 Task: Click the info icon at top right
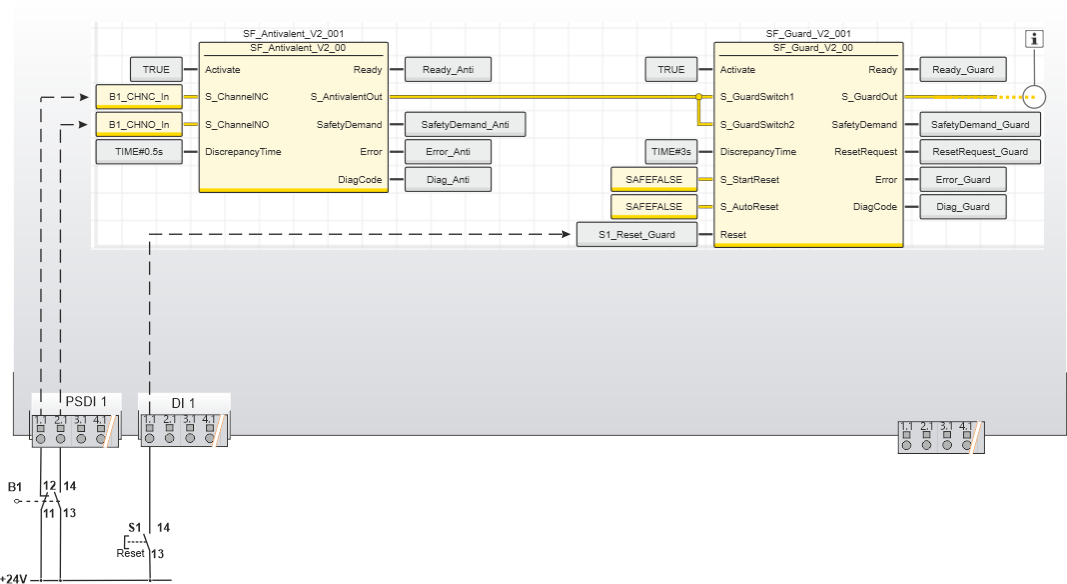click(1036, 39)
